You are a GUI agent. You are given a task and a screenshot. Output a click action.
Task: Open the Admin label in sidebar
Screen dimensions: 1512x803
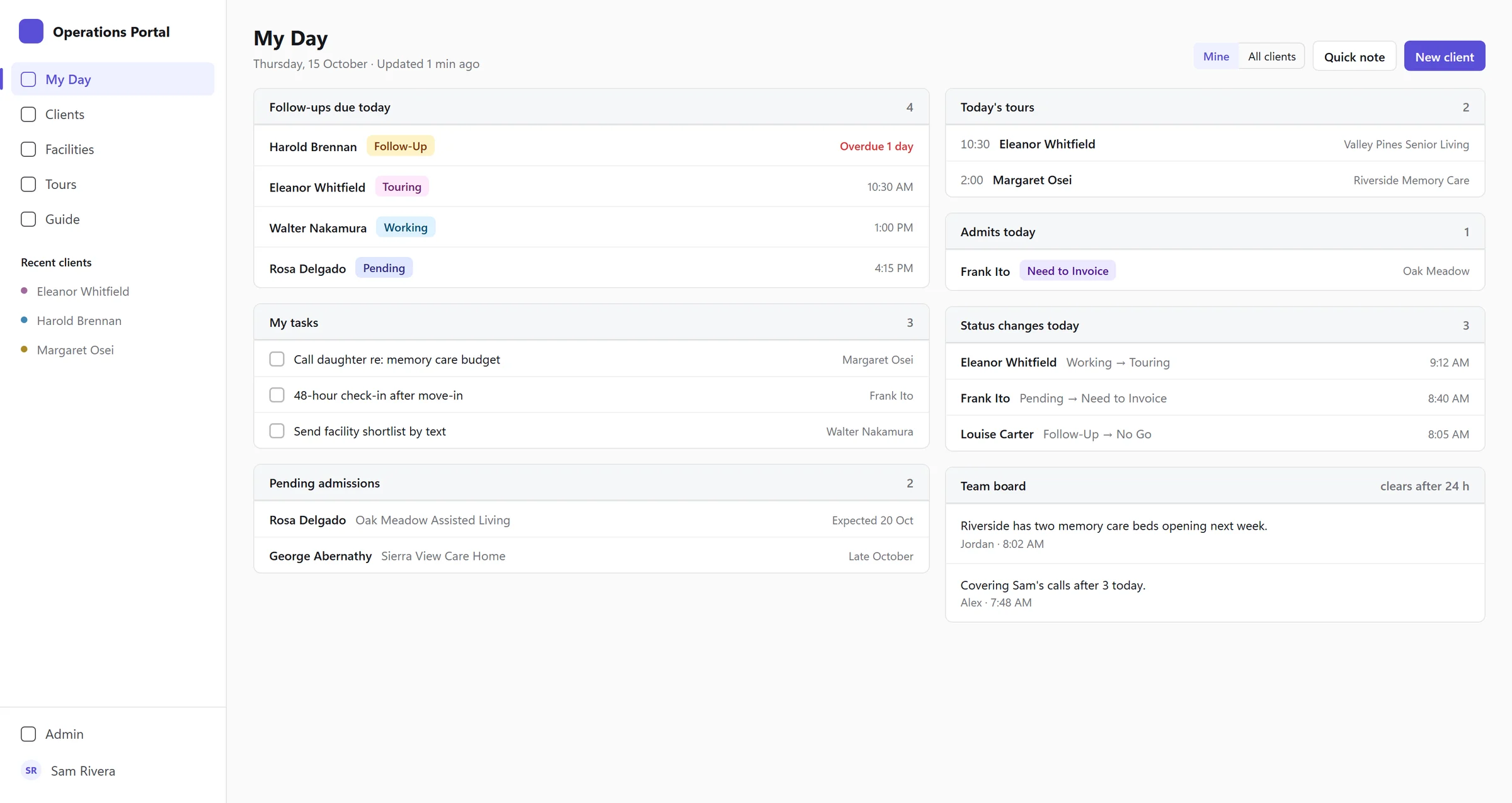(x=64, y=734)
